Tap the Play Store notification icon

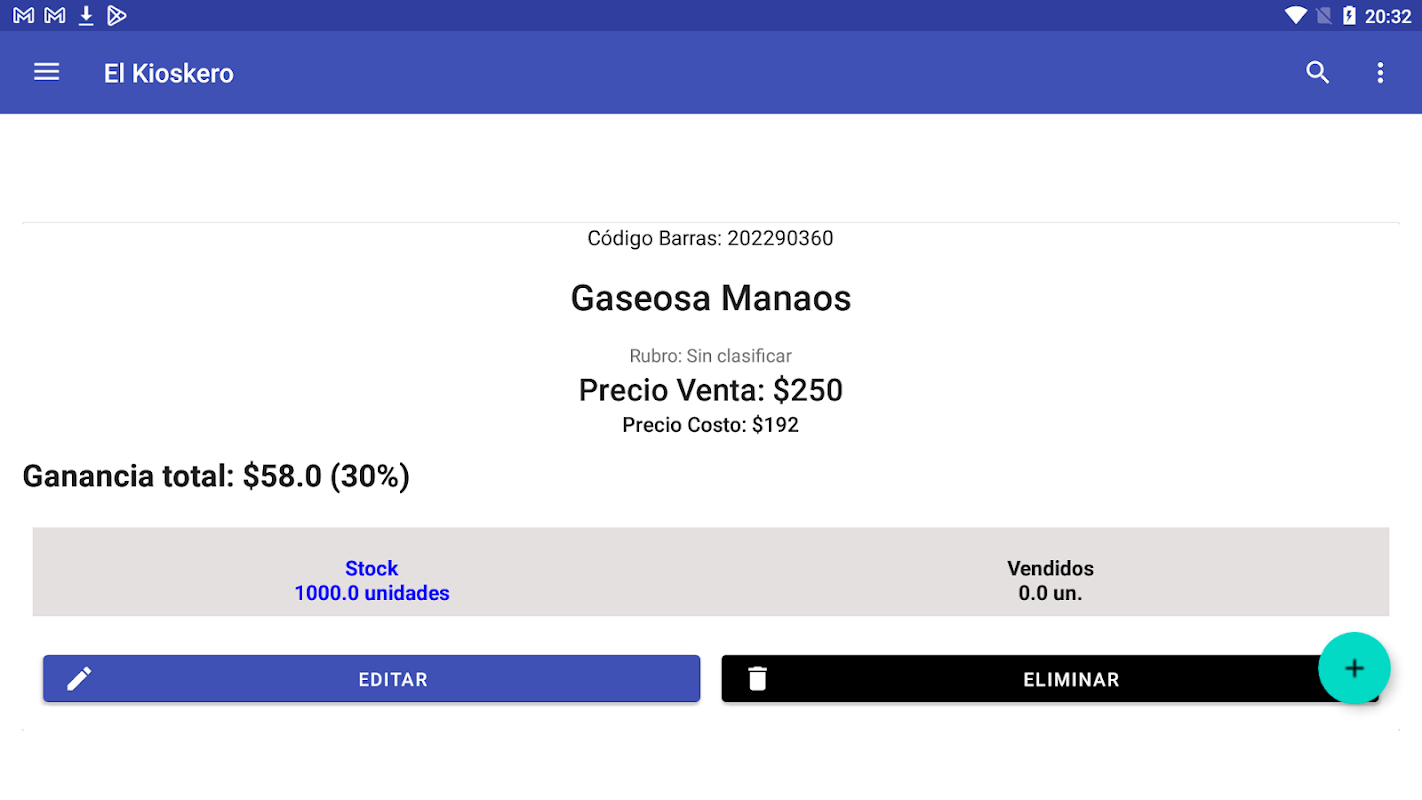point(117,15)
